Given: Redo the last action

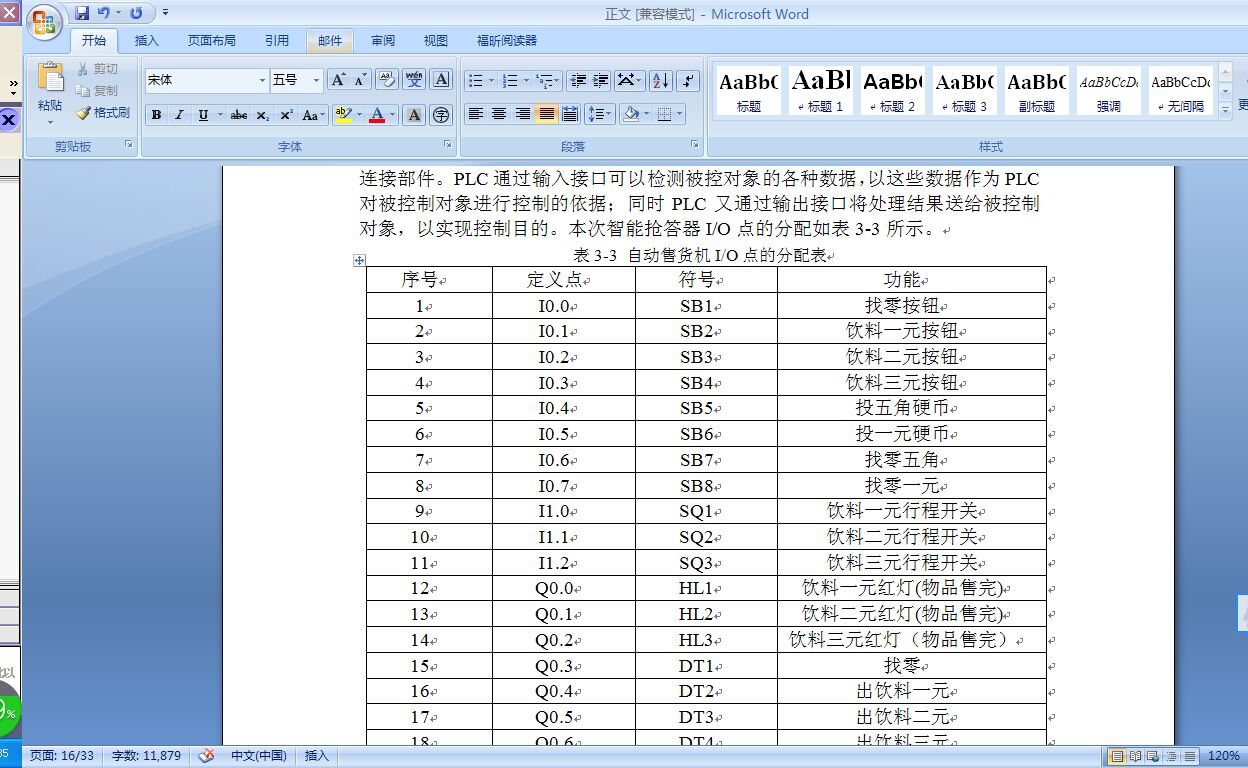Looking at the screenshot, I should [136, 13].
